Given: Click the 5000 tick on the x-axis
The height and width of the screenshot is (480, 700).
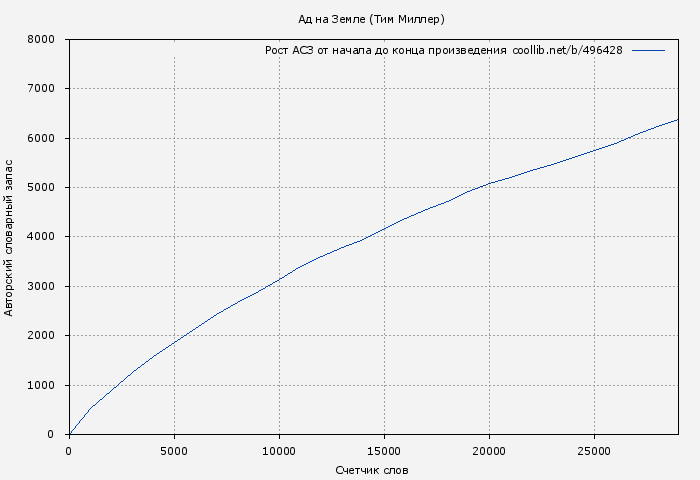Looking at the screenshot, I should point(174,451).
